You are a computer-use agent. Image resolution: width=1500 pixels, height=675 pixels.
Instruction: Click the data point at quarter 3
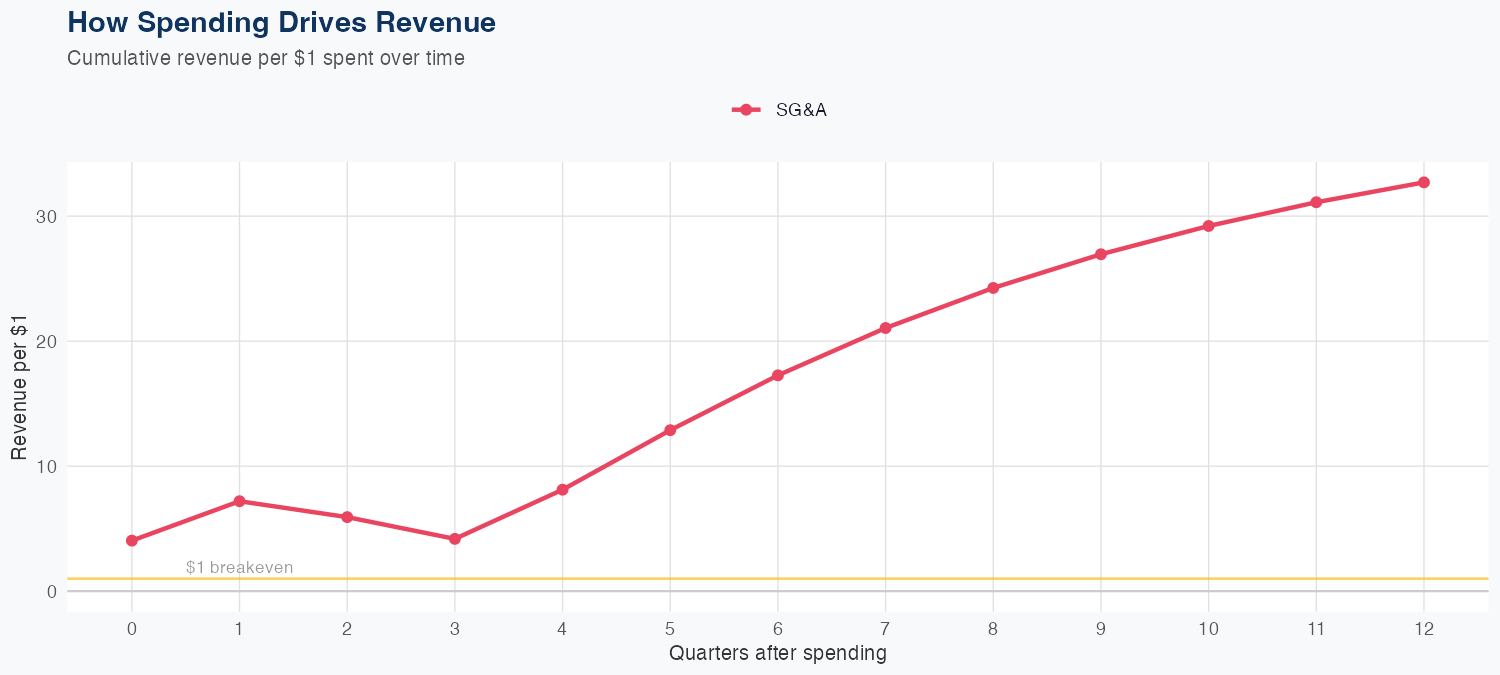pyautogui.click(x=455, y=539)
